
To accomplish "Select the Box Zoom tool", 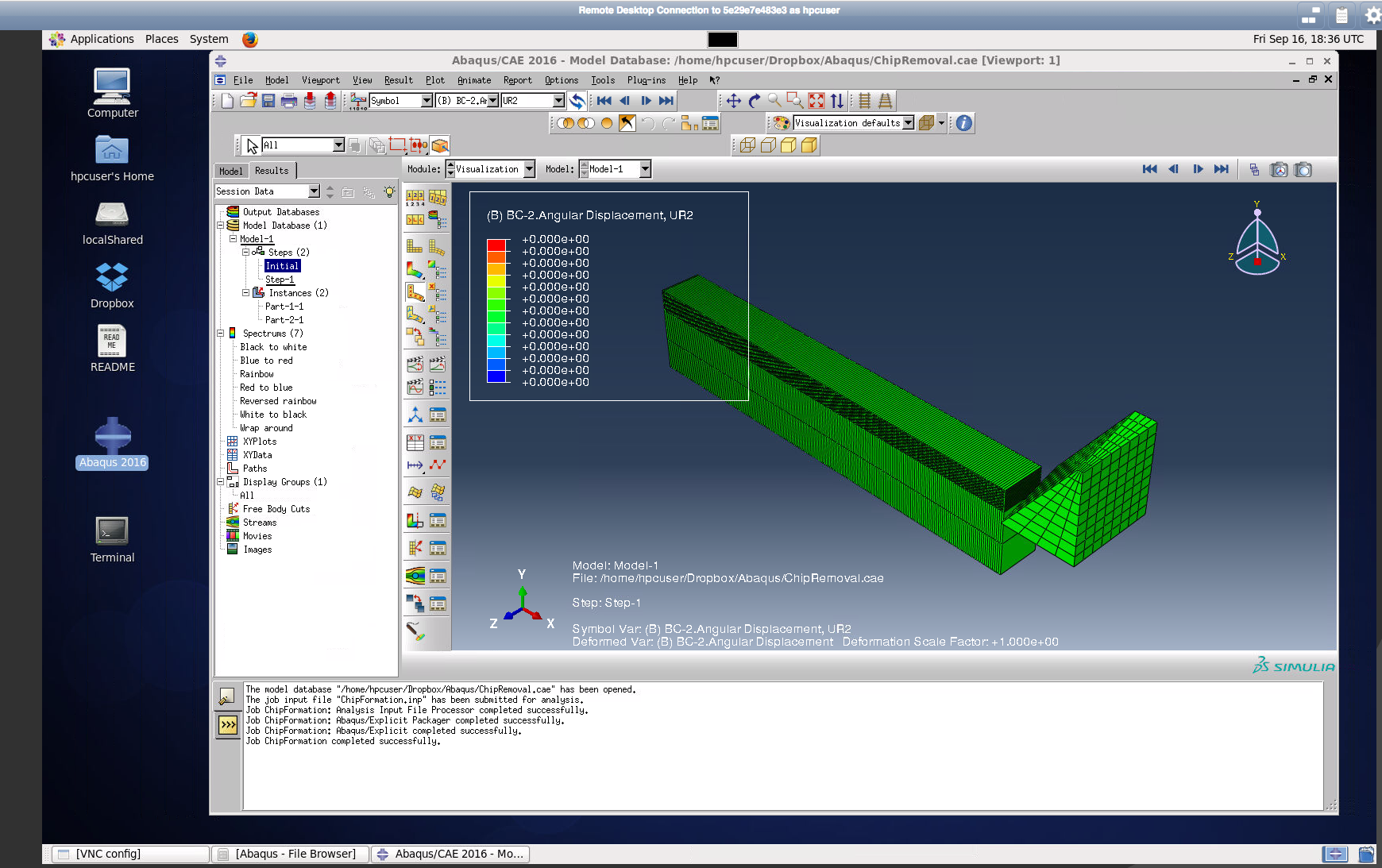I will click(x=795, y=101).
